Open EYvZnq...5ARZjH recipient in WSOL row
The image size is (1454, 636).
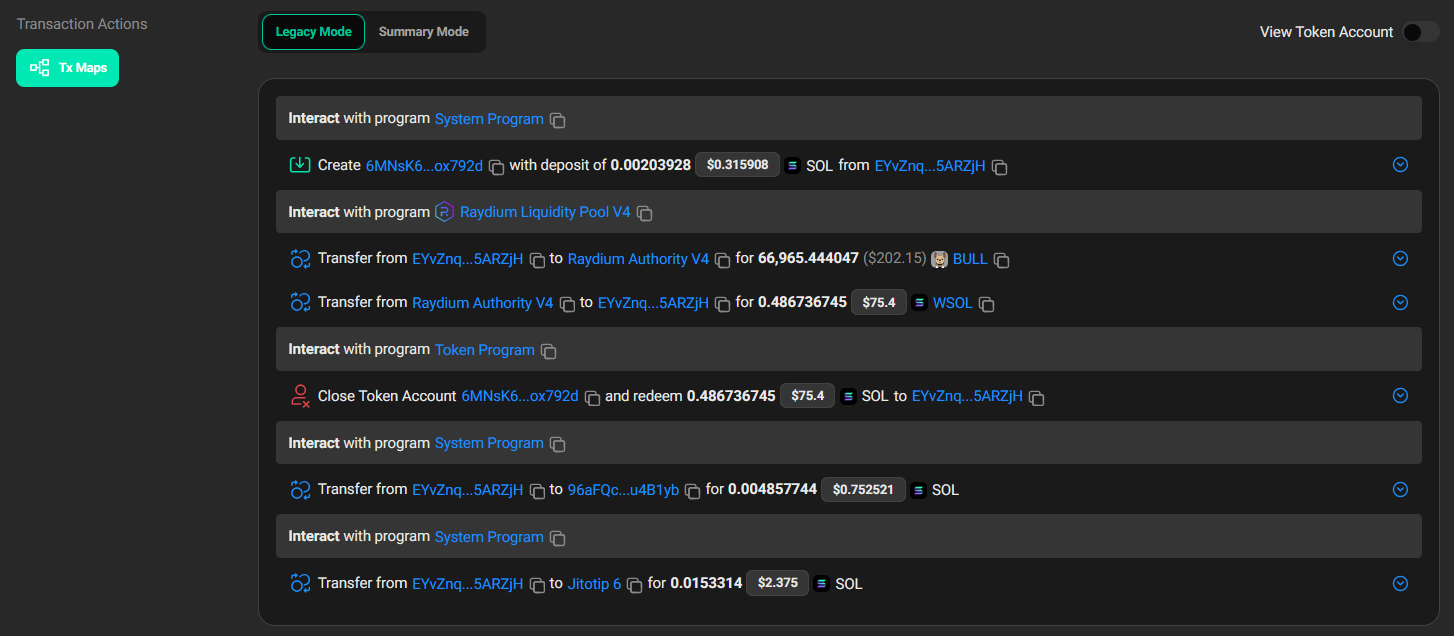(653, 302)
